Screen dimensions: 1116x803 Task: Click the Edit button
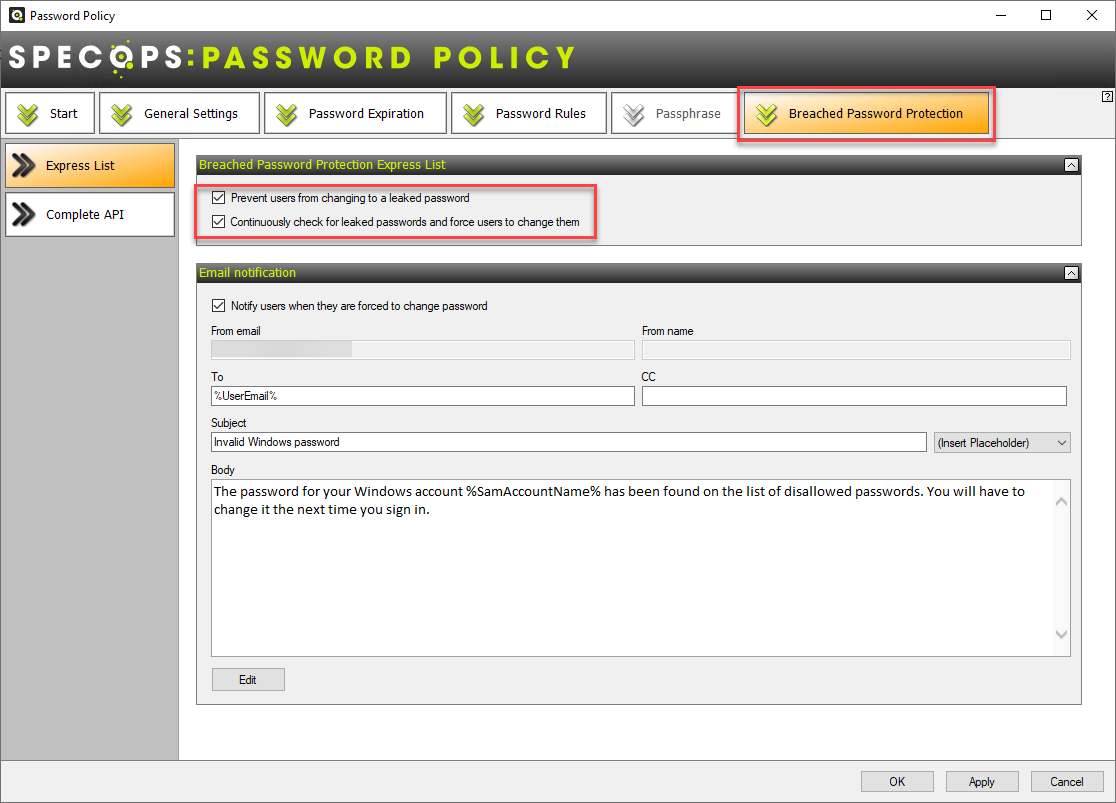point(248,680)
